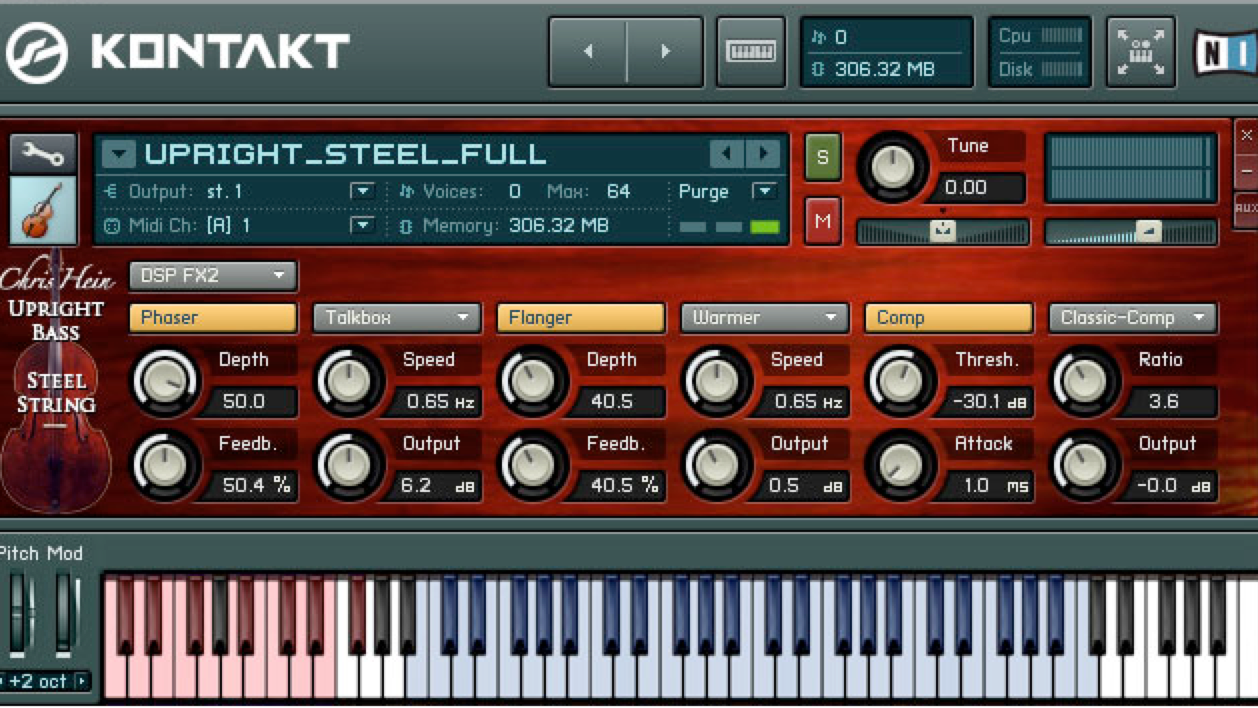1258x708 pixels.
Task: Load next instrument using name bar right arrow
Action: [x=763, y=154]
